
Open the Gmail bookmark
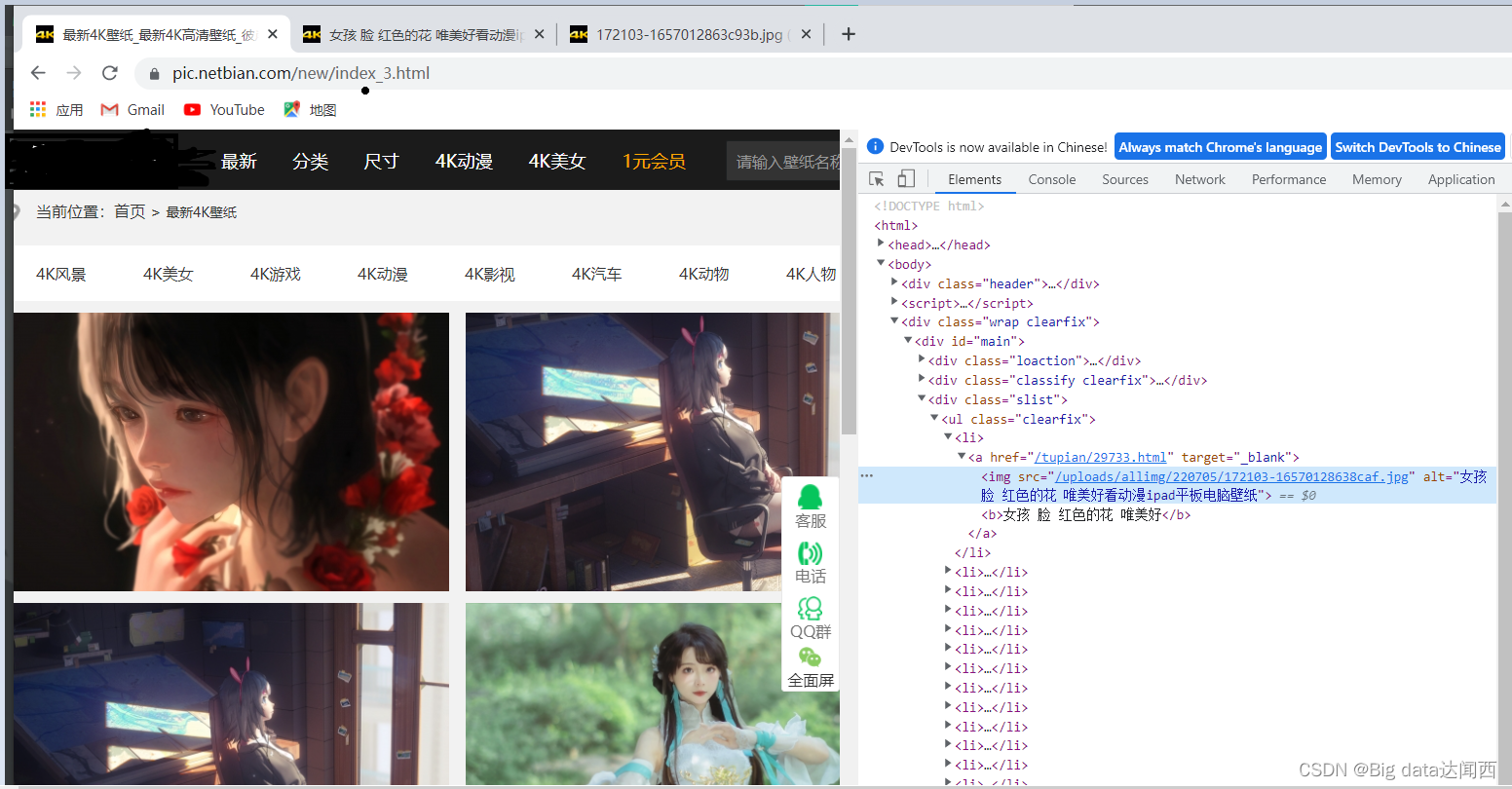tap(133, 110)
